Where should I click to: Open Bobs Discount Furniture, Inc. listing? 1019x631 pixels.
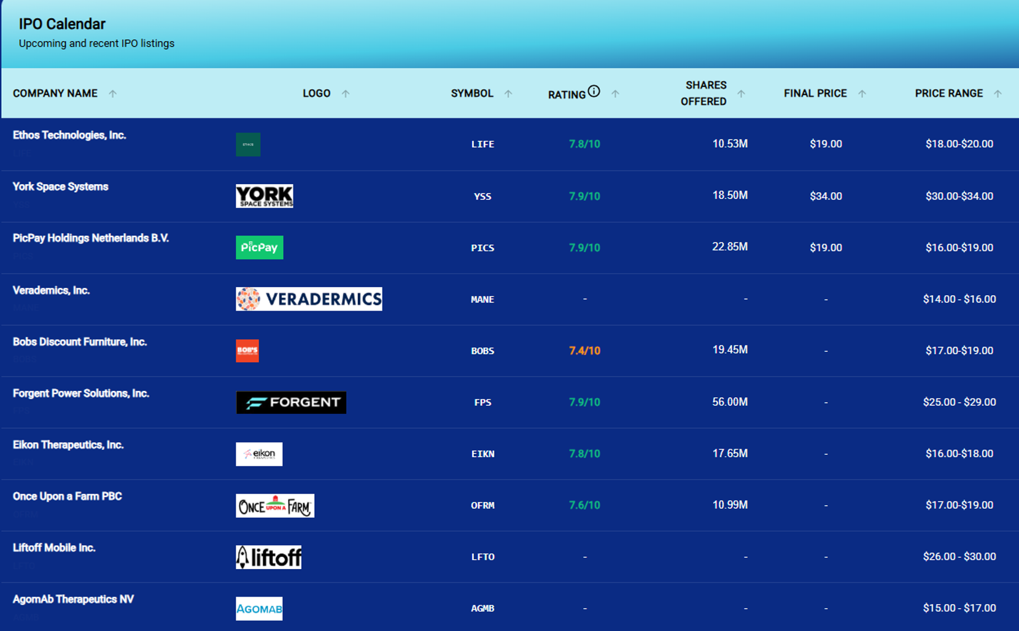point(80,341)
